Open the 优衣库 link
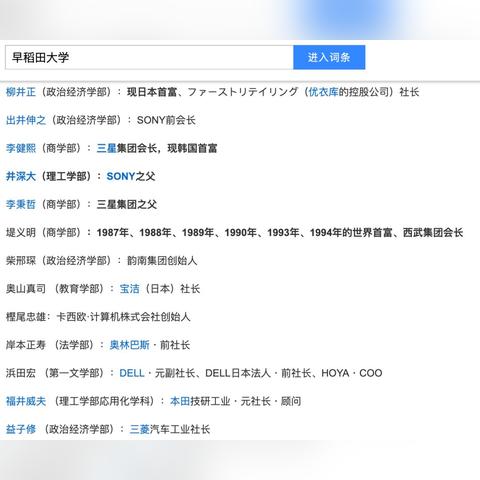480x480 pixels. coord(323,92)
